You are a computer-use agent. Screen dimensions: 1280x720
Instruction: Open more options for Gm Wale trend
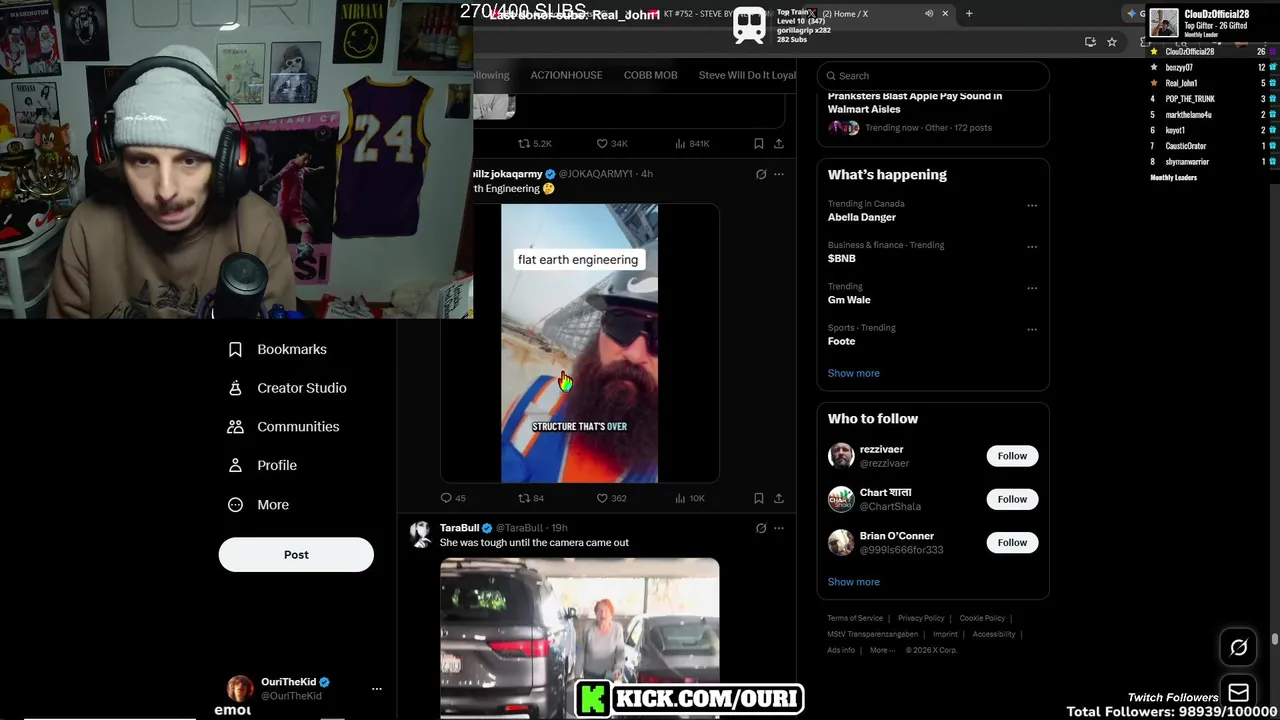tap(1032, 288)
